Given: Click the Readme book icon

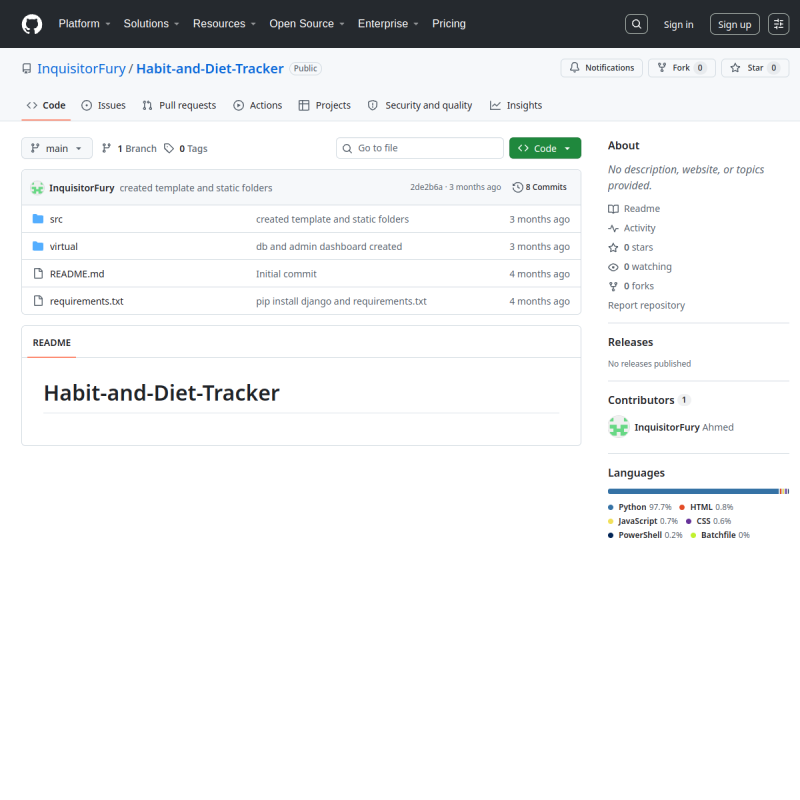Looking at the screenshot, I should (613, 209).
